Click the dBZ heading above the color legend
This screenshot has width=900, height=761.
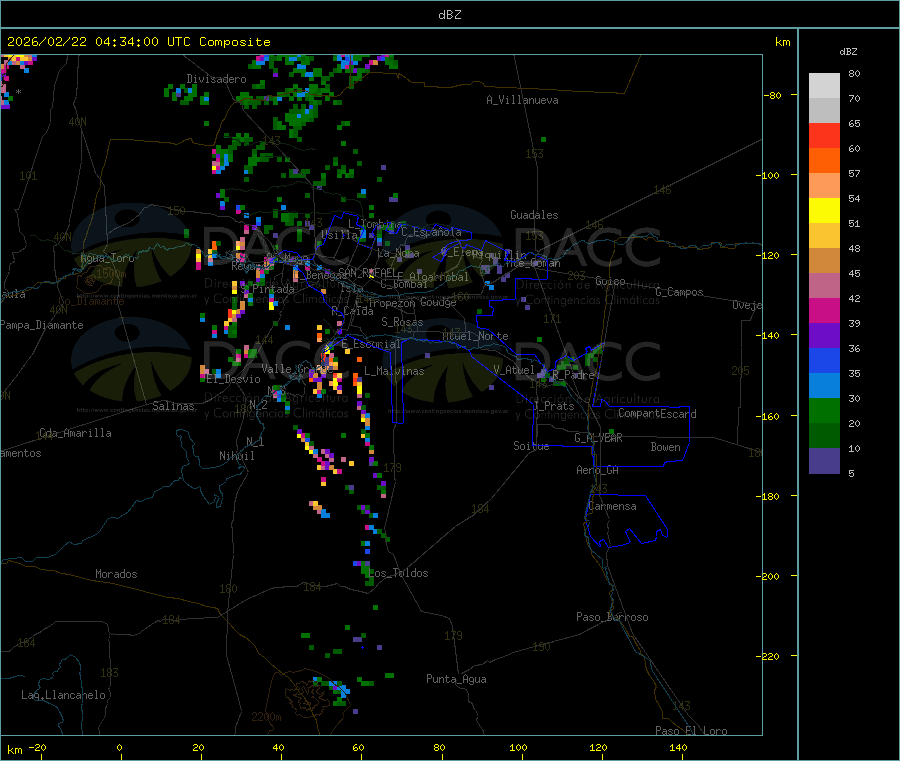pos(848,52)
